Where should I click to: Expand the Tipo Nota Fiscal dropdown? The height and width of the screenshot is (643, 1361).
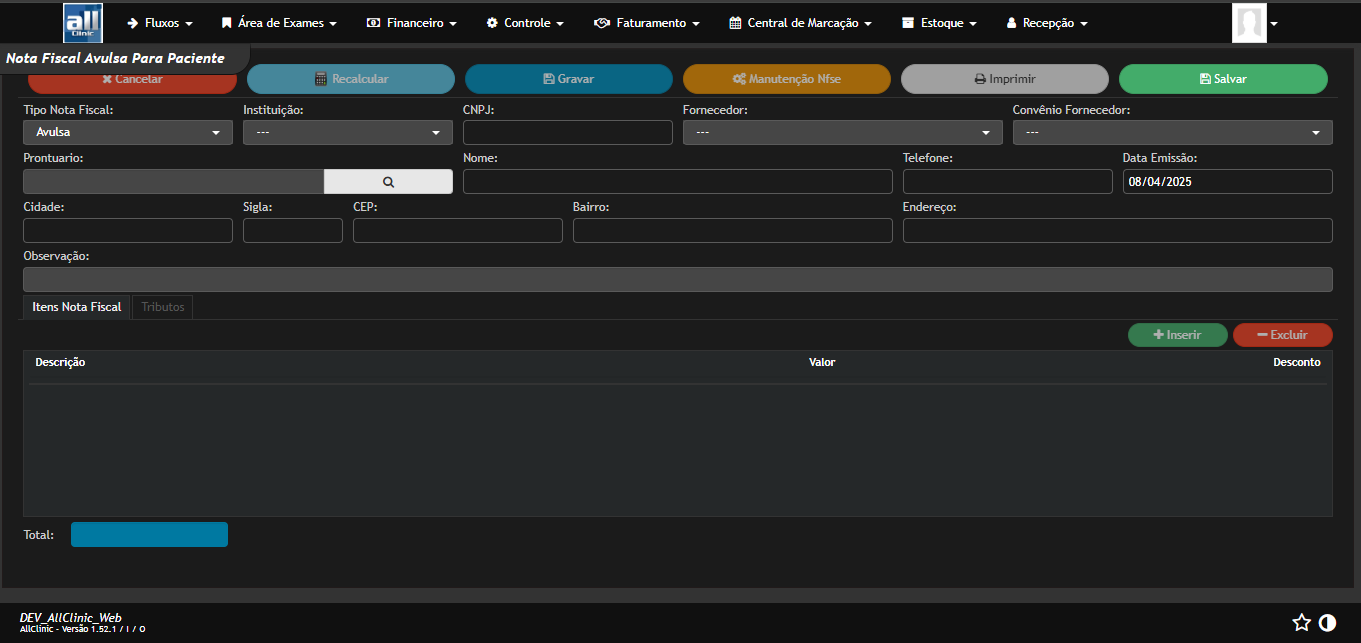click(128, 132)
